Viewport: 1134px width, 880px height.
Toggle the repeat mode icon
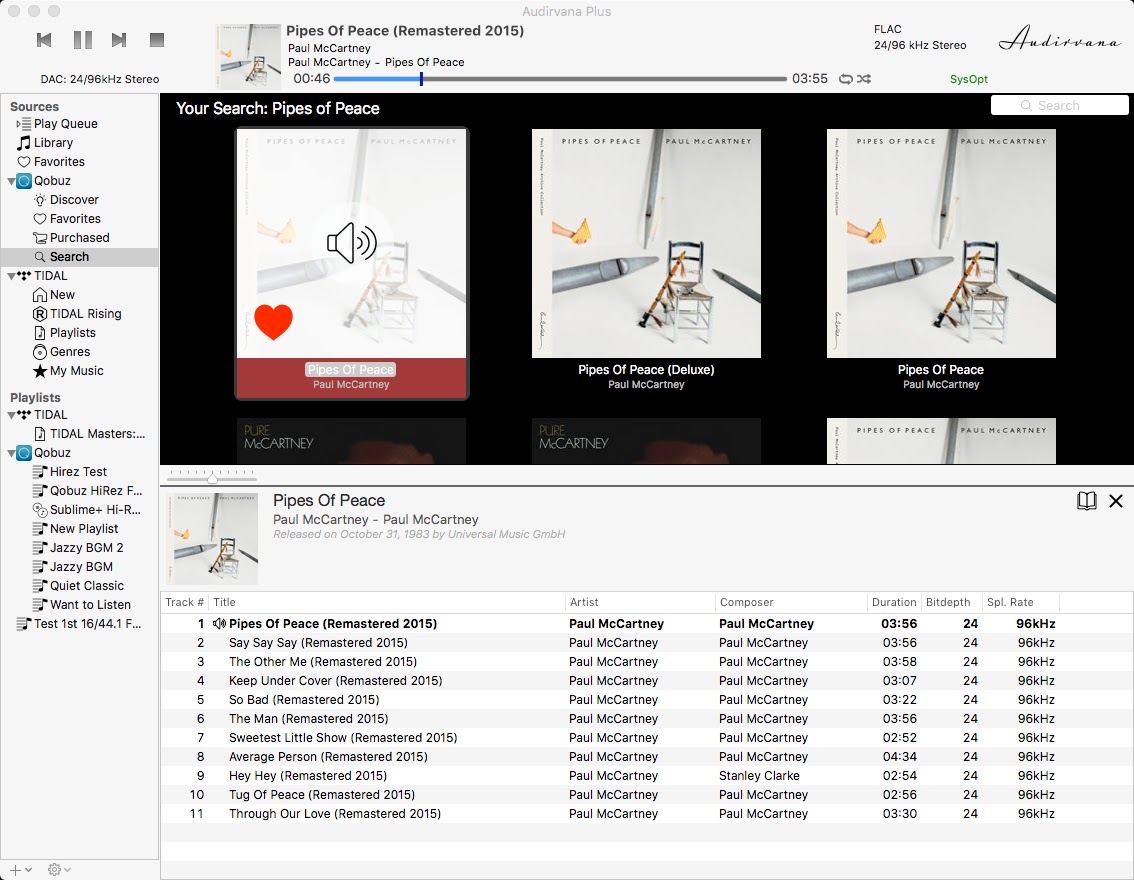point(845,79)
